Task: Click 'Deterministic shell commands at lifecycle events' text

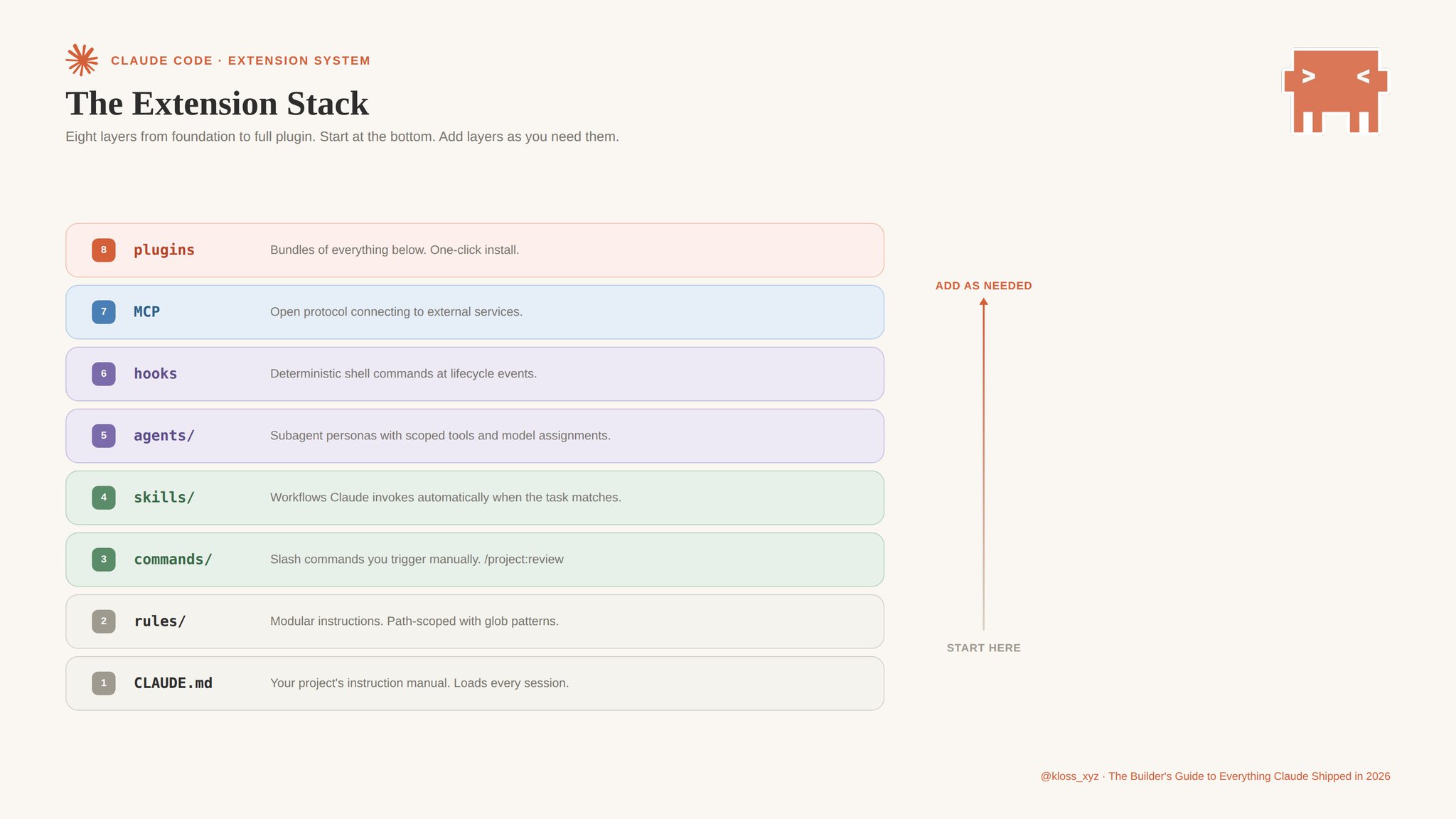Action: (404, 374)
